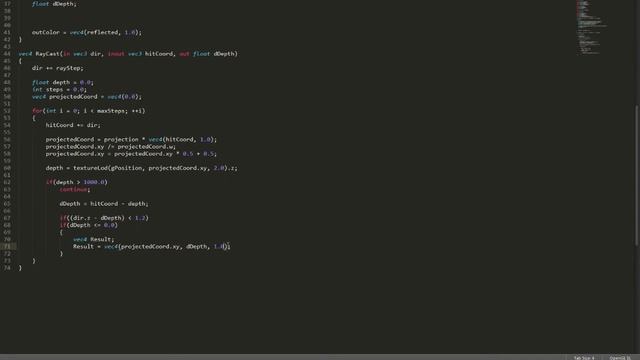The width and height of the screenshot is (640, 360).
Task: Click 'float depth = 0.0;' line
Action: pyautogui.click(x=62, y=82)
